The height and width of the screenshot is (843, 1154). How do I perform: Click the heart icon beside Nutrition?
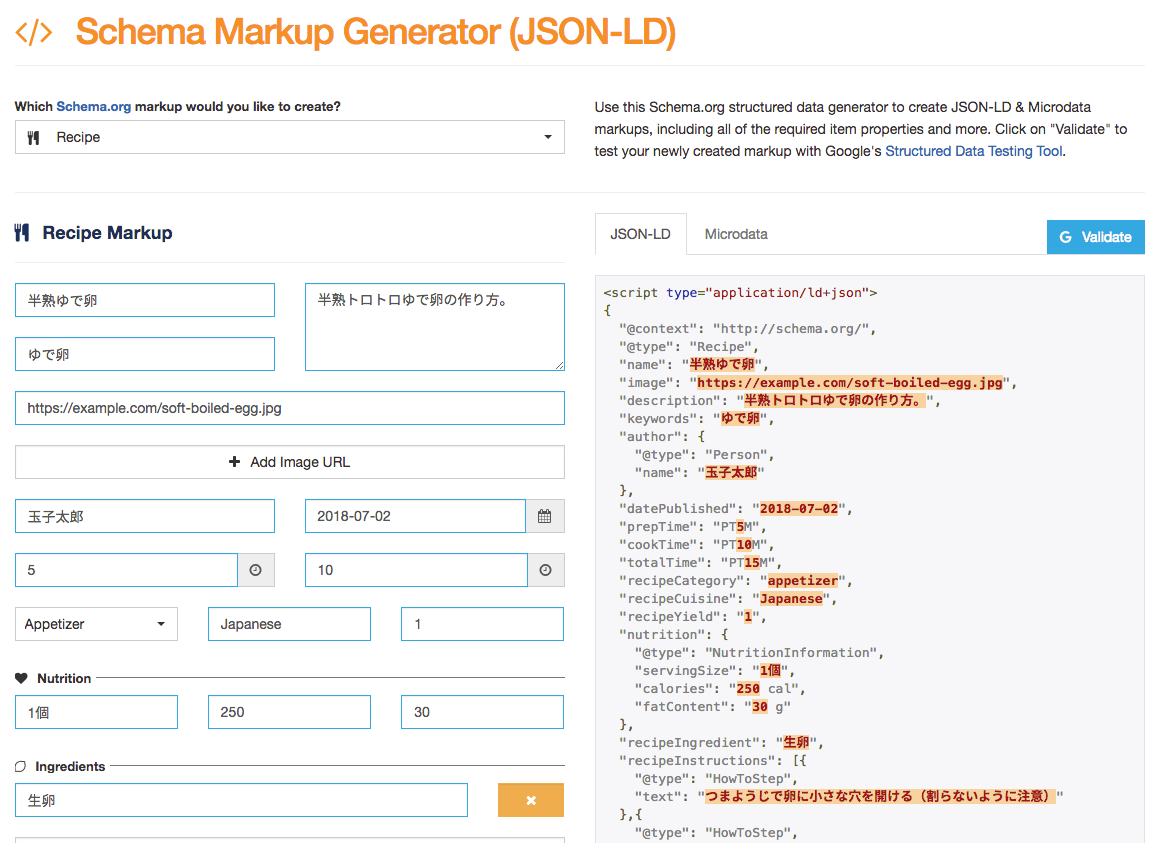click(21, 678)
